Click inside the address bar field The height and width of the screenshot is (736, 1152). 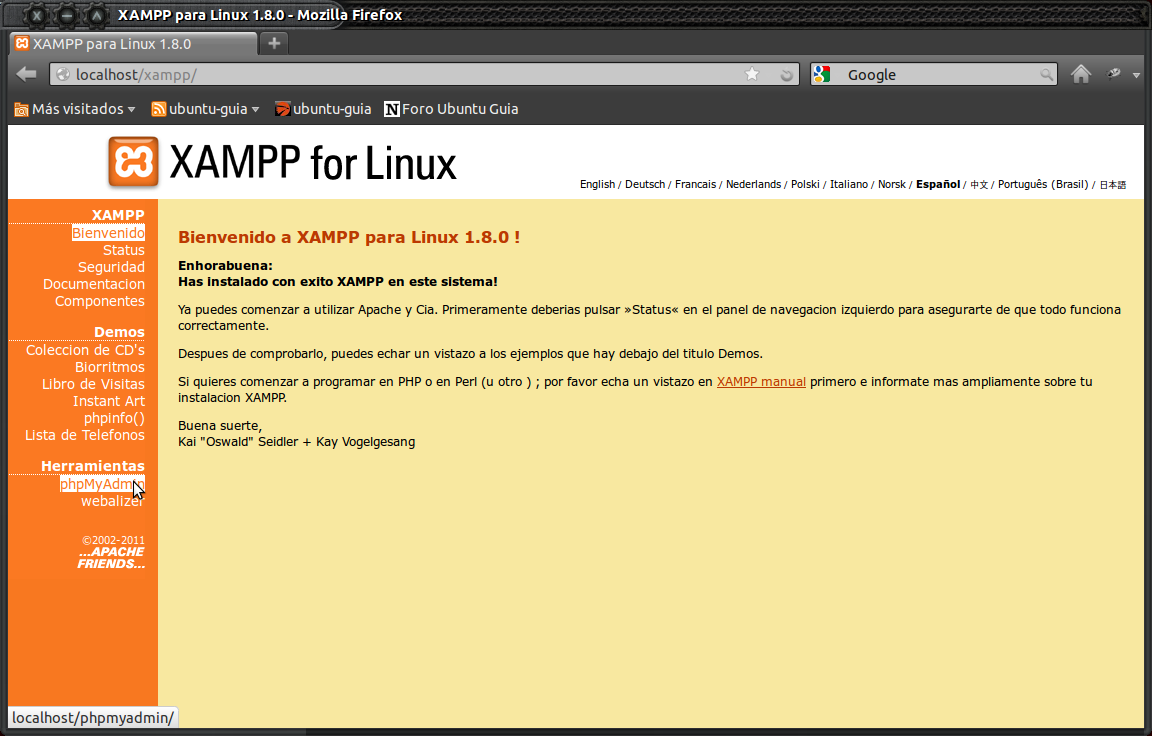(x=400, y=73)
